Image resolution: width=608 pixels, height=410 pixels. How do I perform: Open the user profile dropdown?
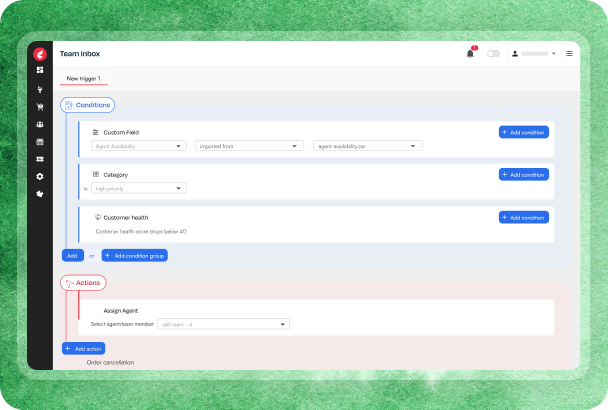(533, 53)
